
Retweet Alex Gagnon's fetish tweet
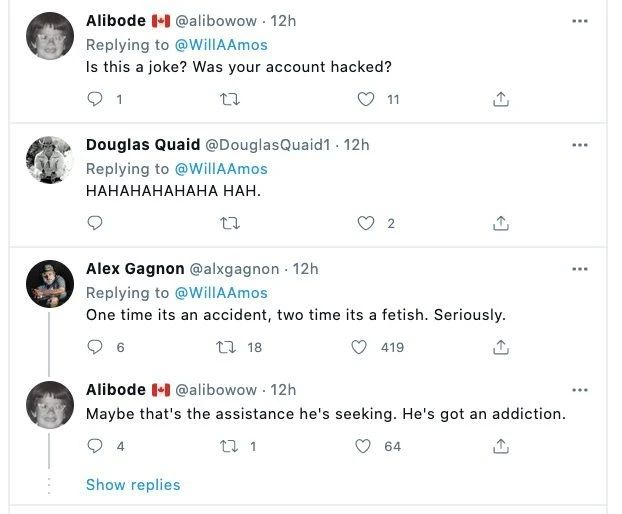[x=226, y=347]
